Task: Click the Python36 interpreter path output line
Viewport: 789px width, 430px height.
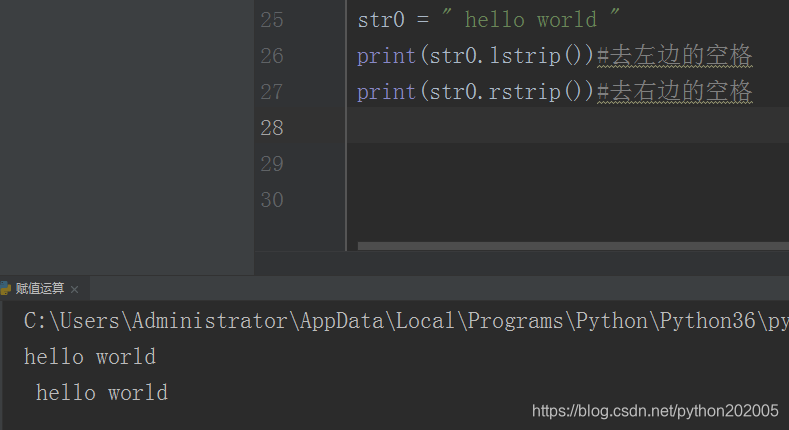Action: tap(406, 321)
